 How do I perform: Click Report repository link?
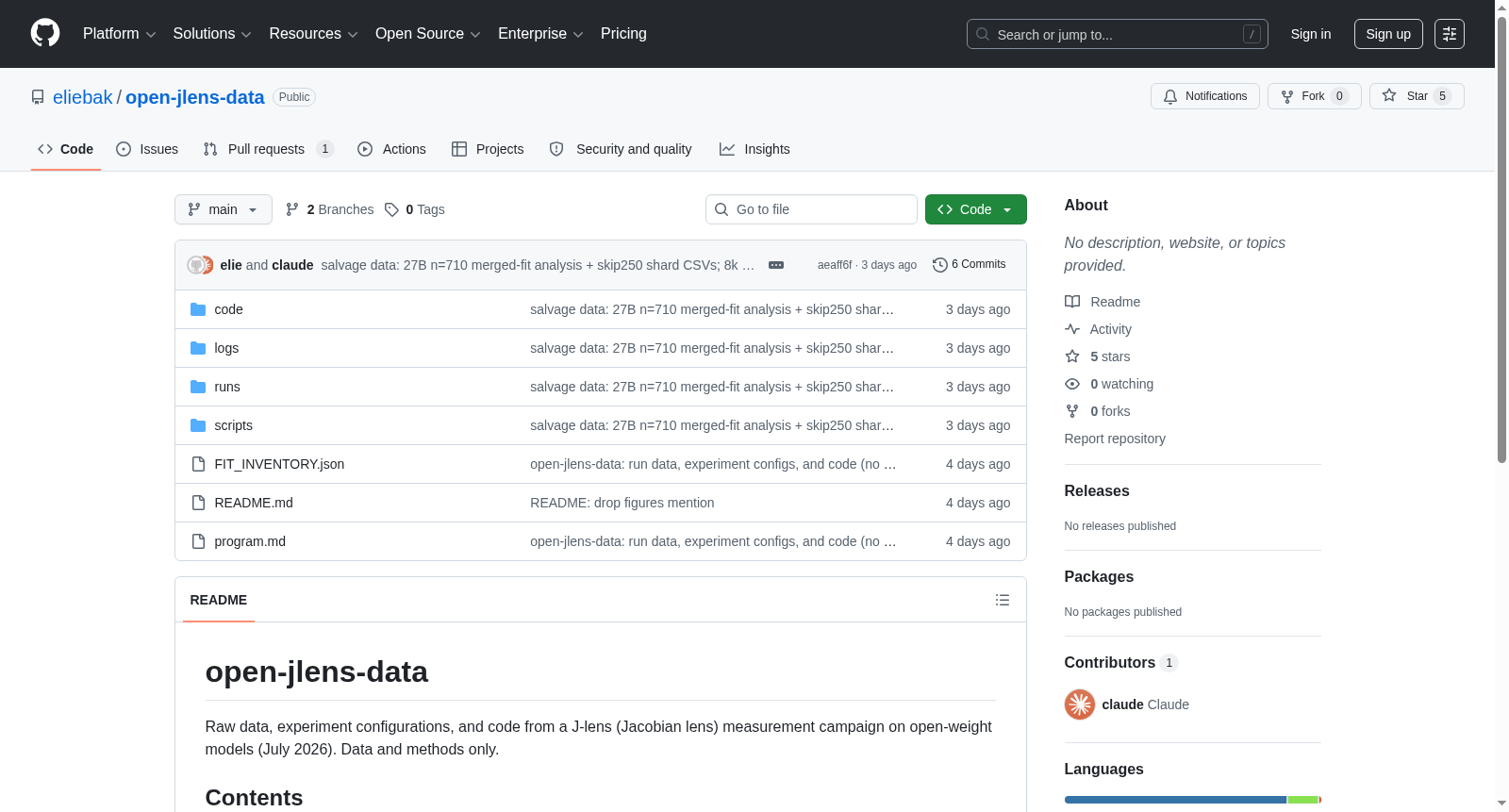pyautogui.click(x=1115, y=439)
